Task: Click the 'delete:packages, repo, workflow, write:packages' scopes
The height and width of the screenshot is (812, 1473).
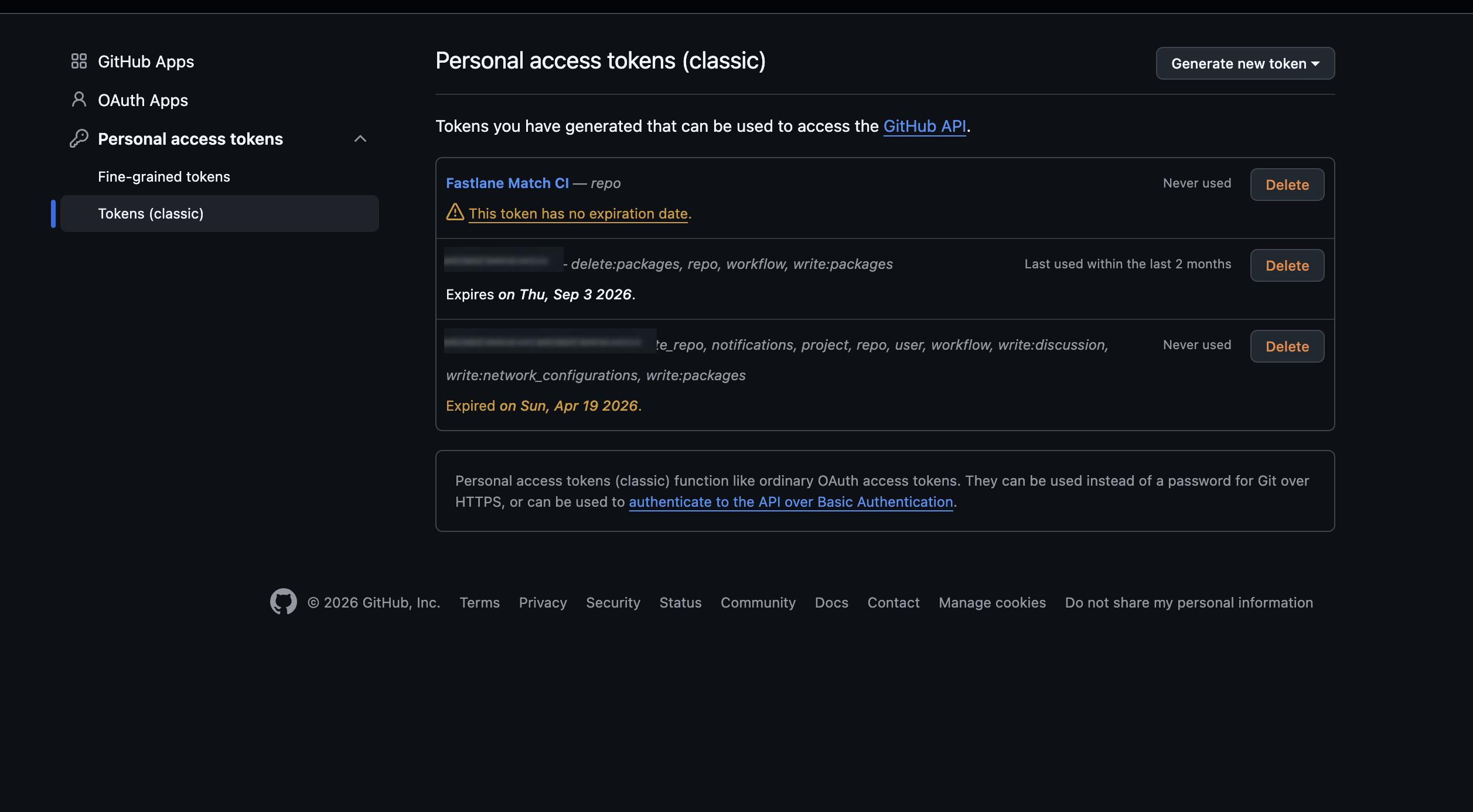Action: coord(732,264)
